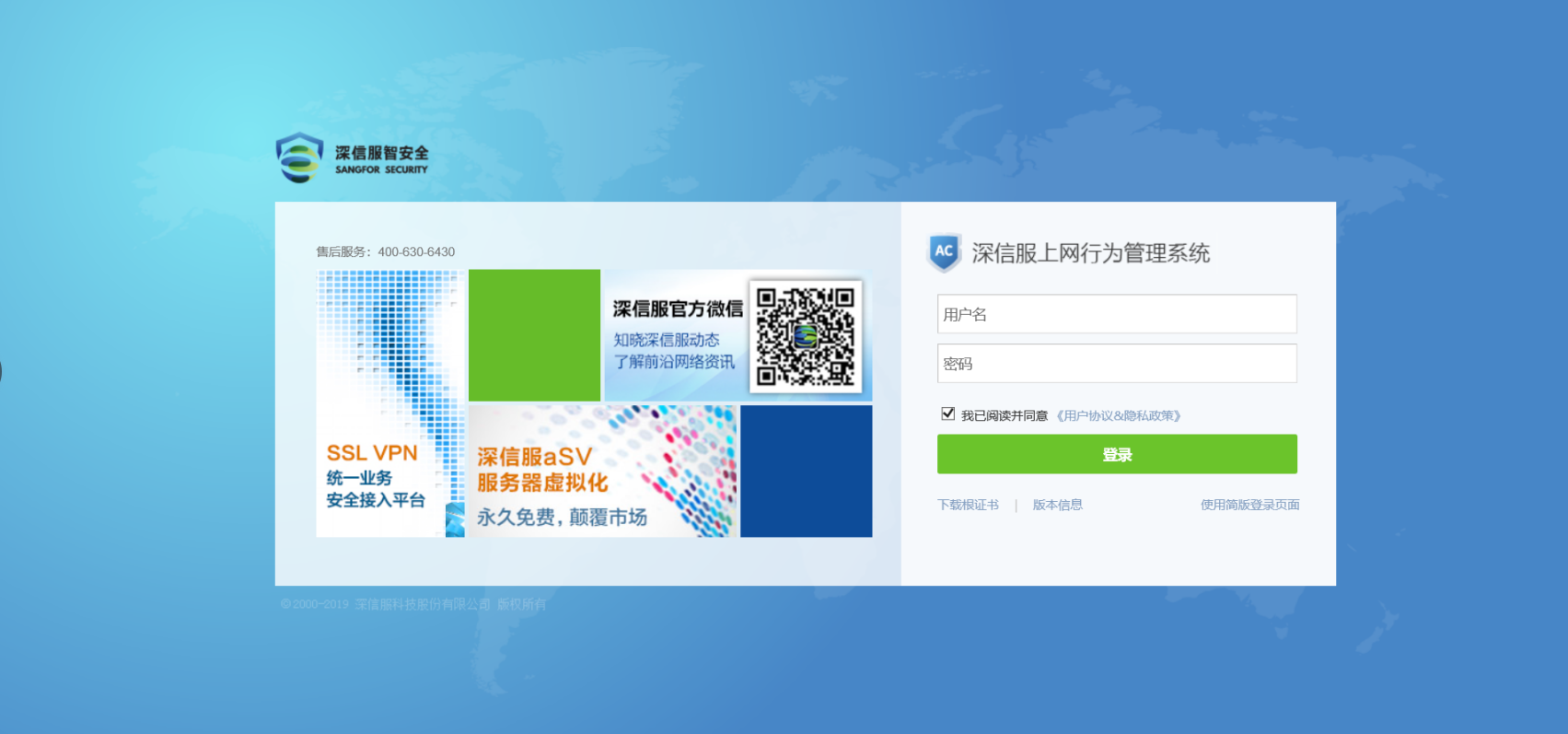Open the 深信服aSV 服务器虚拟化 banner
Viewport: 1568px width, 734px height.
(603, 472)
